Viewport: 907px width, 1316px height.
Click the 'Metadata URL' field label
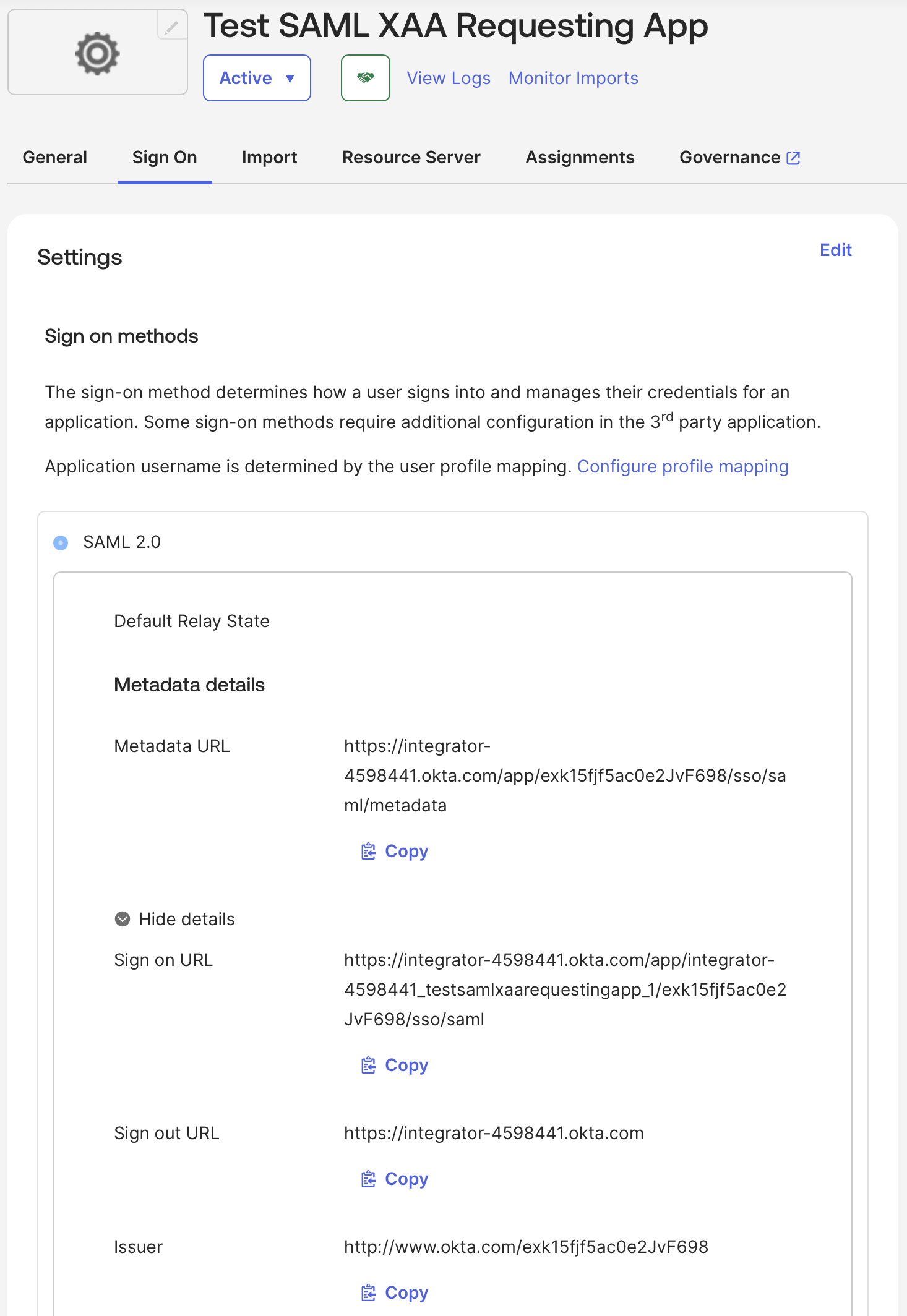[172, 746]
